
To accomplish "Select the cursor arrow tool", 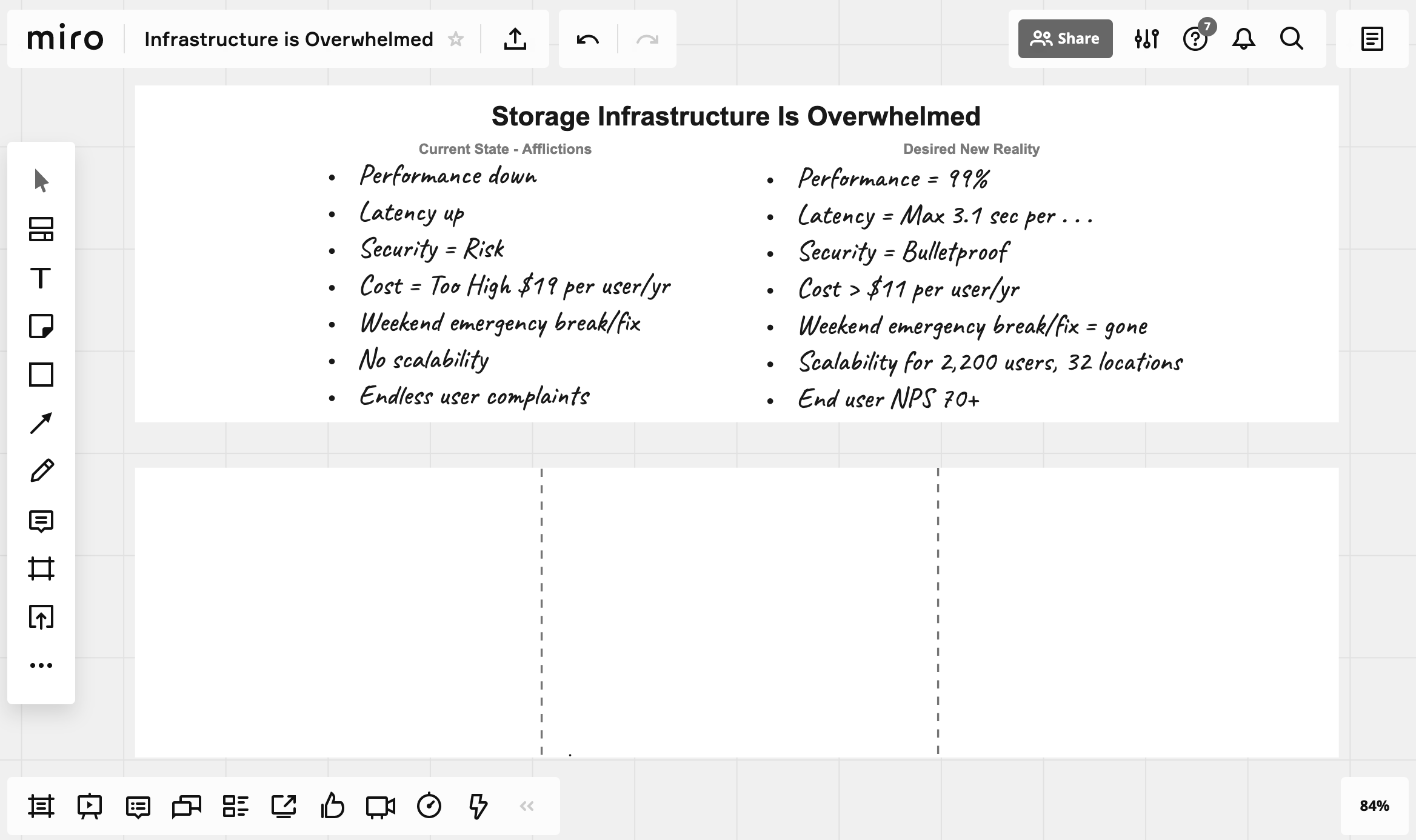I will (41, 181).
